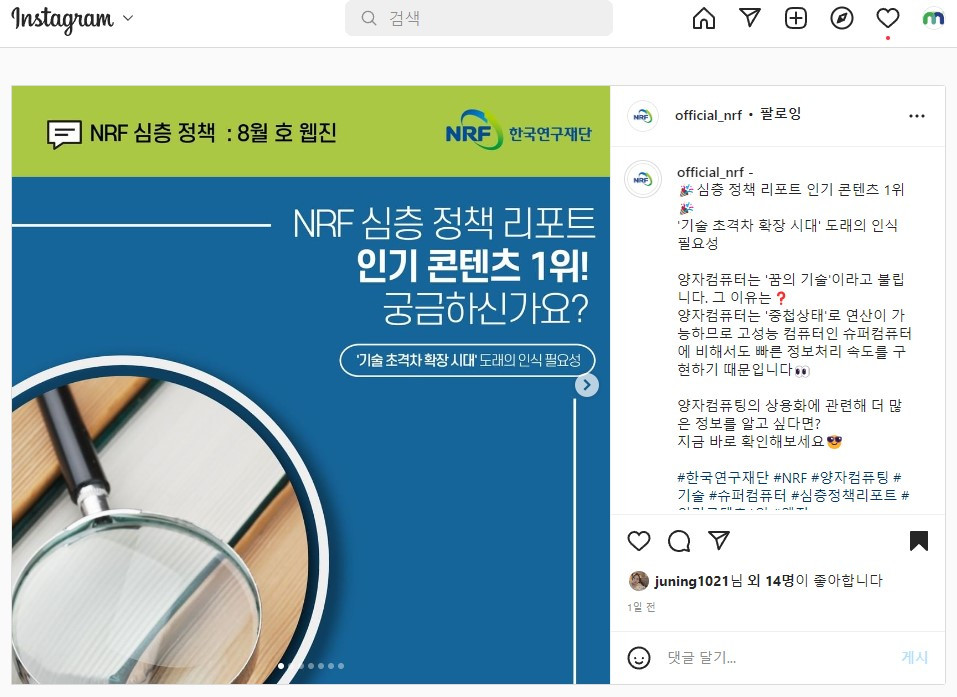Screen dimensions: 957x697
Task: Open the profile avatar in top bar
Action: click(933, 18)
